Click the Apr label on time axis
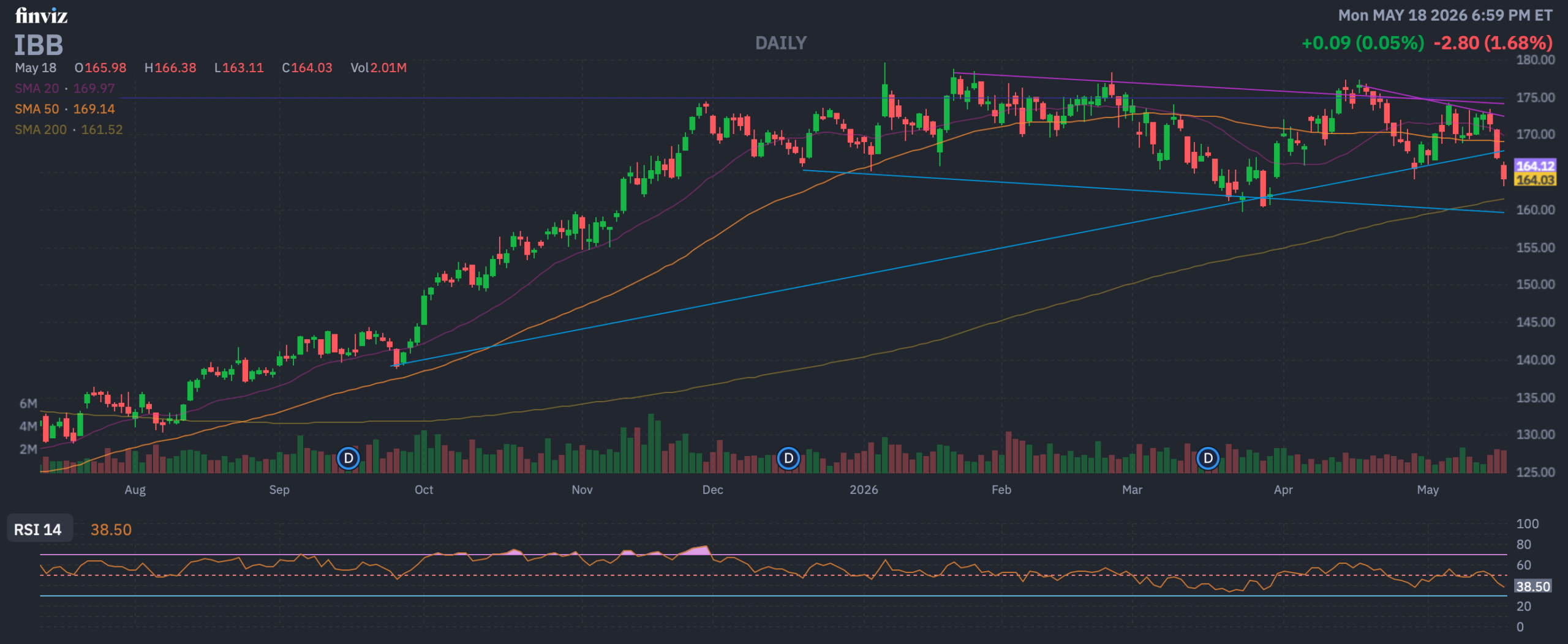 (x=1283, y=490)
